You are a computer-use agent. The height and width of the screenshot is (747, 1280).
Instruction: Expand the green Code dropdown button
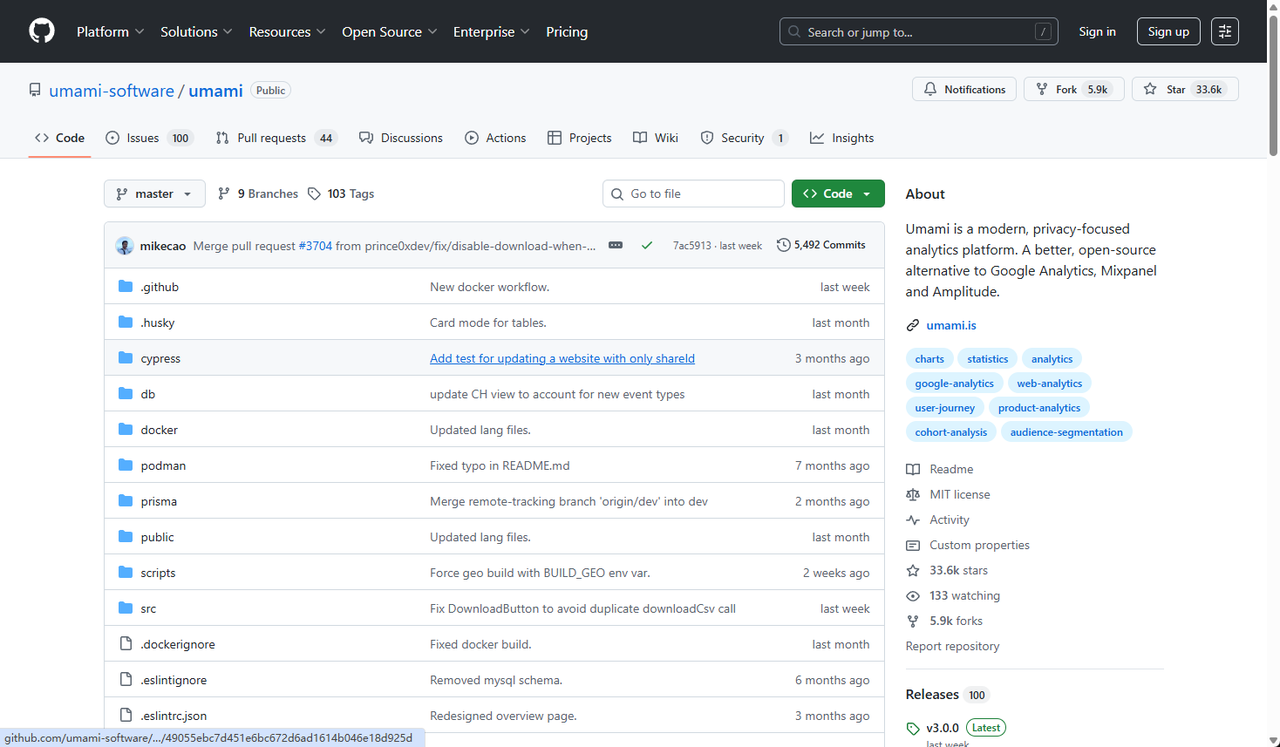pos(838,194)
